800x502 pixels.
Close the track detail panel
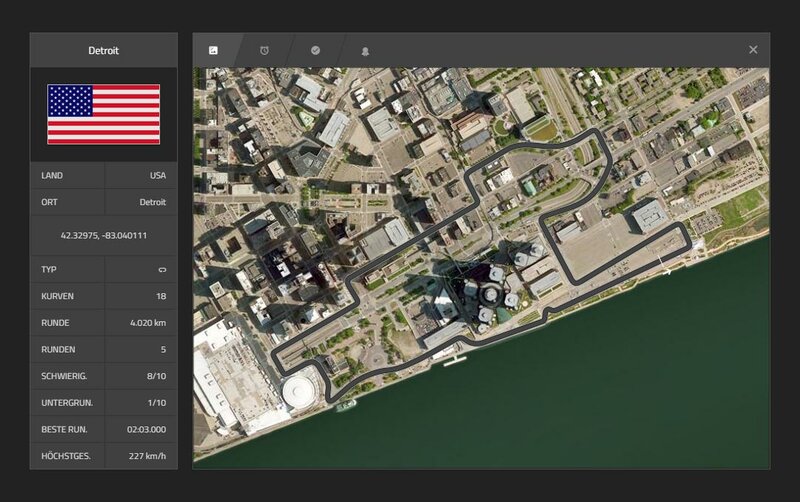pos(753,50)
